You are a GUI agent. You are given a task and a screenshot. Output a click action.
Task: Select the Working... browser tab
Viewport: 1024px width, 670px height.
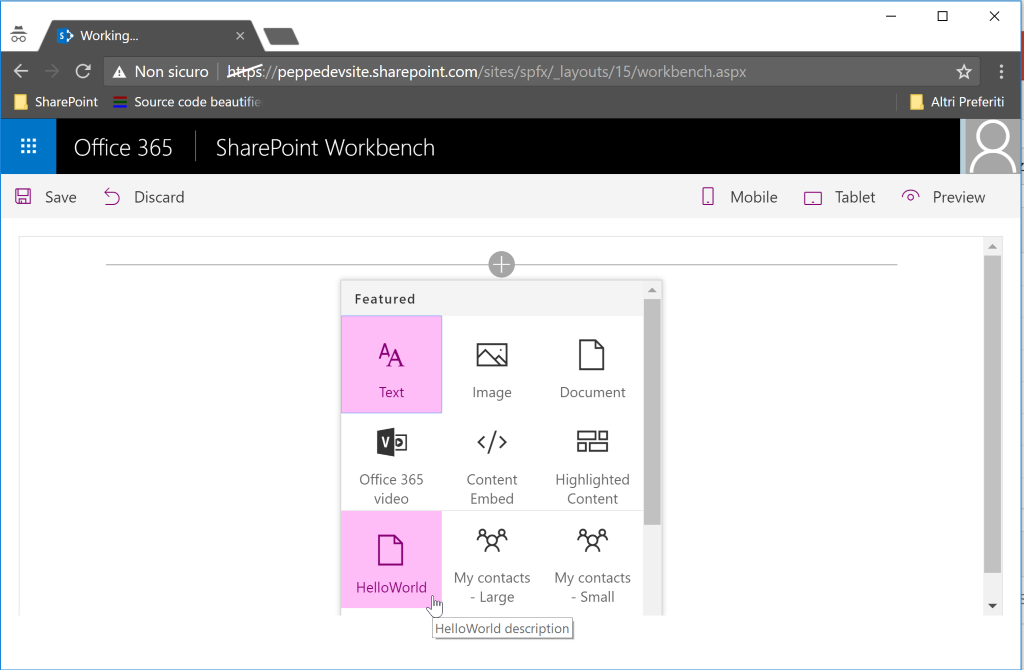pos(152,36)
